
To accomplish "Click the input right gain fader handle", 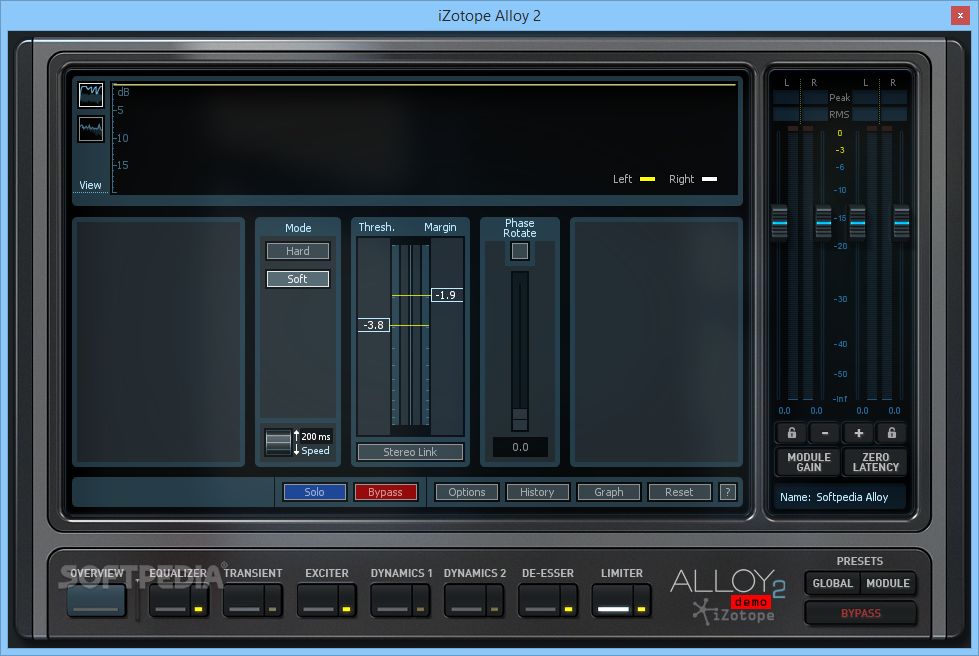I will pyautogui.click(x=824, y=222).
